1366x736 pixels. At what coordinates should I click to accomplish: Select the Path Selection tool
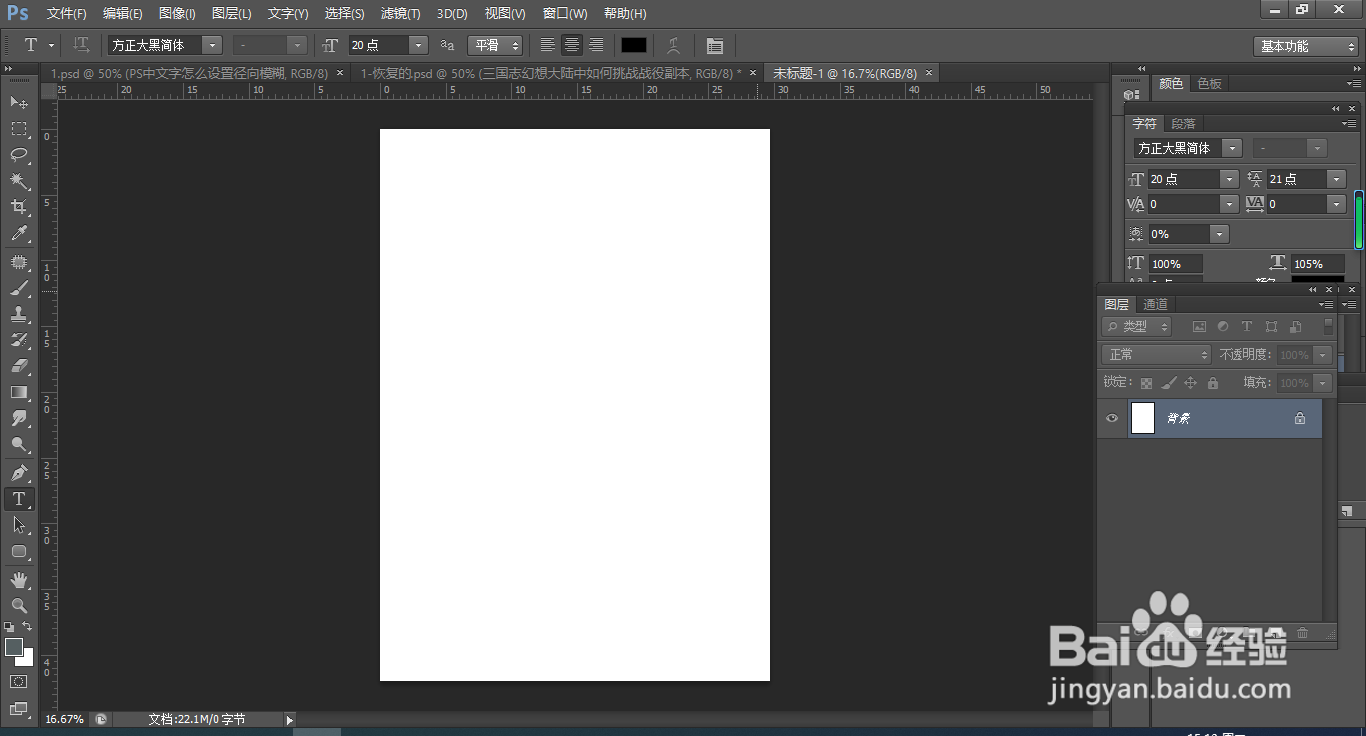pos(19,524)
